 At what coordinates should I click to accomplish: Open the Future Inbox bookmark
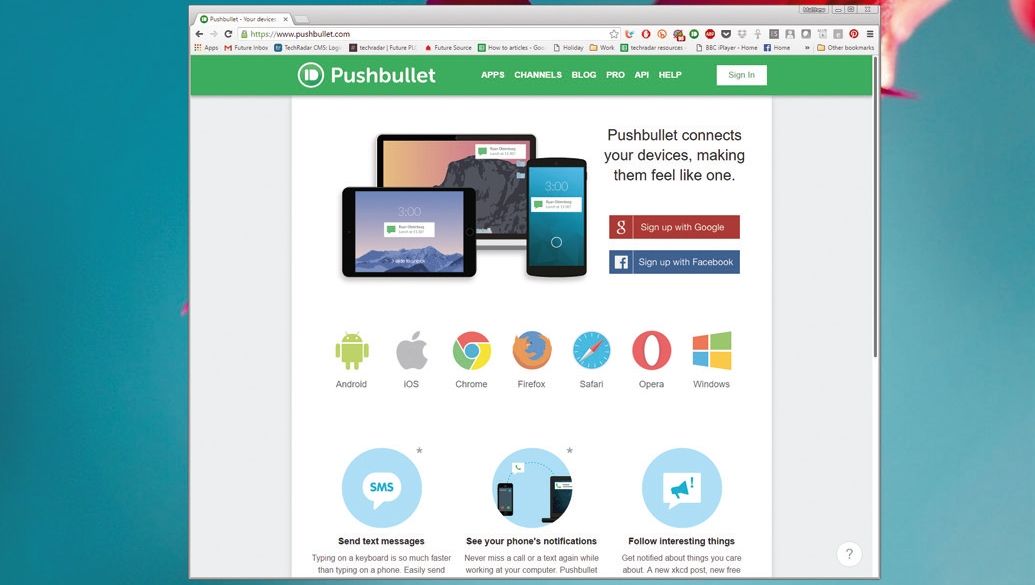coord(246,48)
